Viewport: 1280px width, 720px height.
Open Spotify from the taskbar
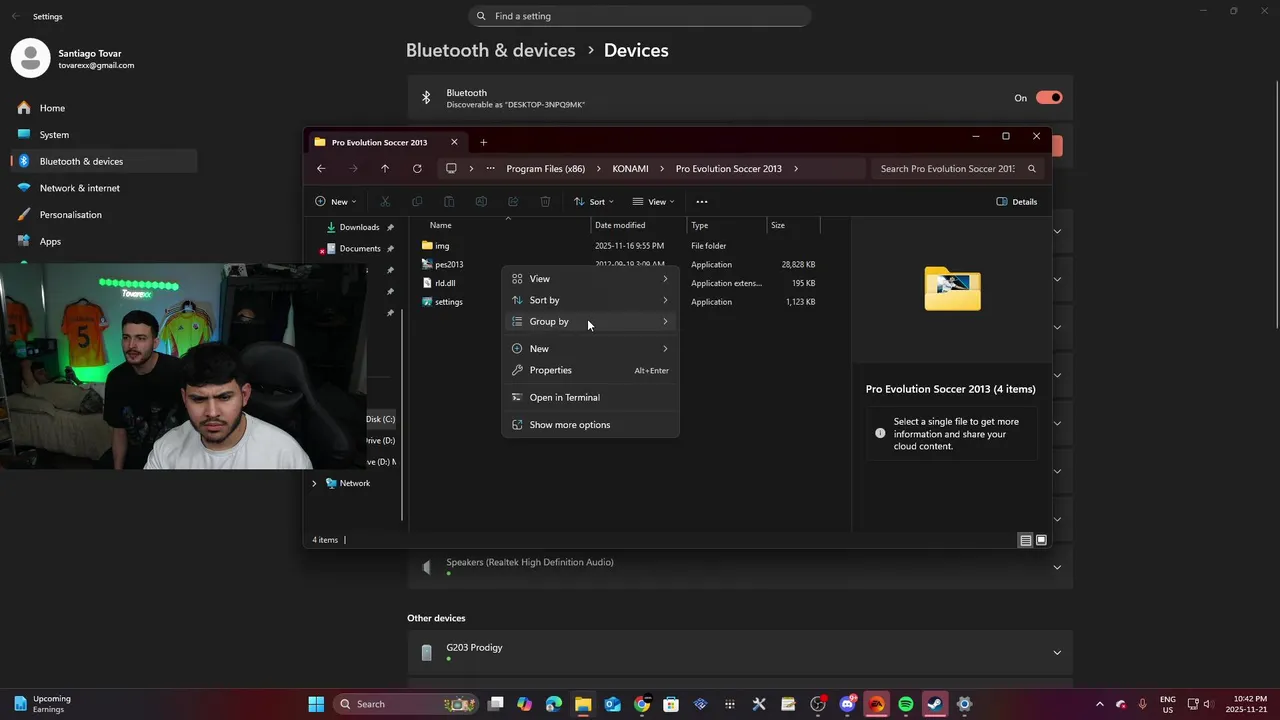906,704
